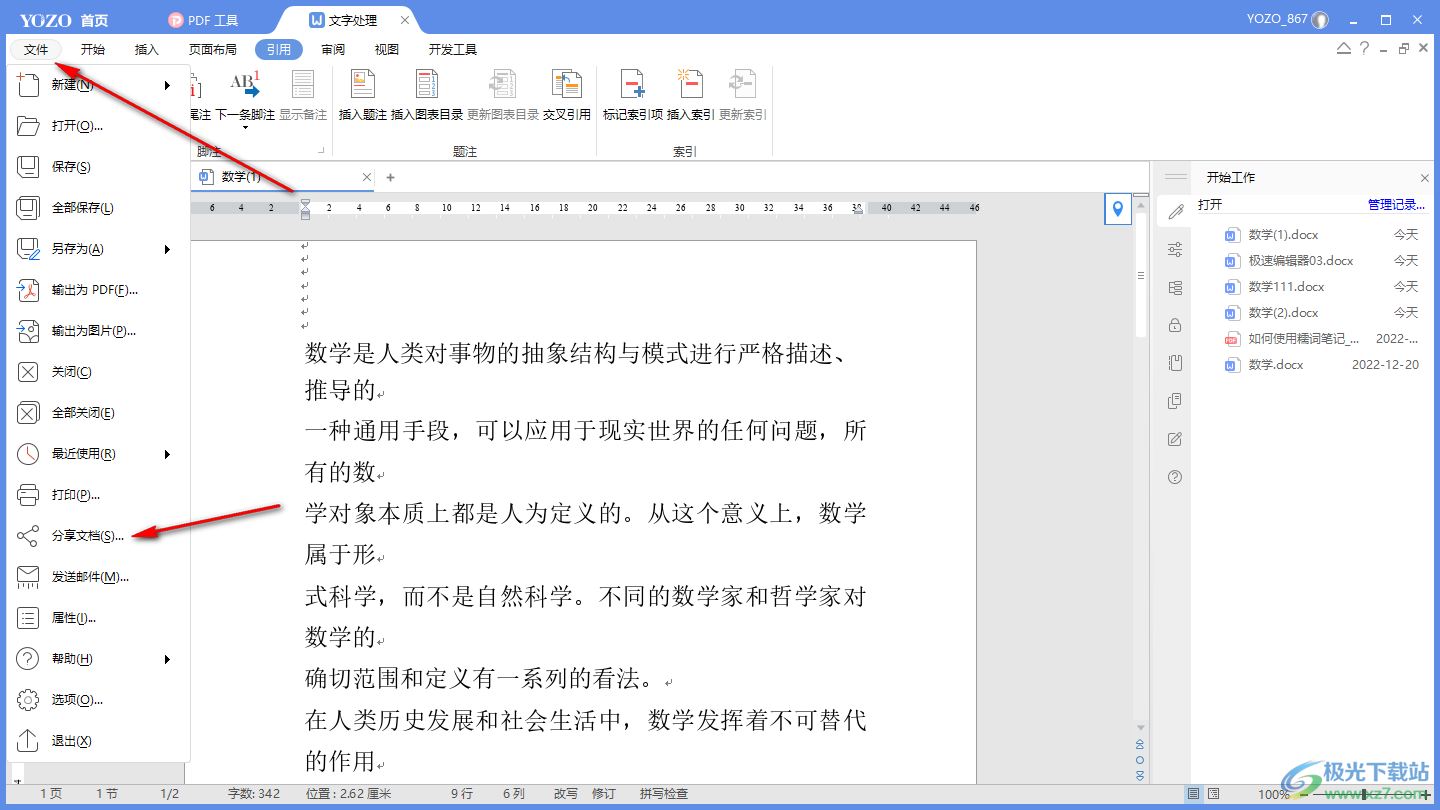
Task: Click the user avatar next to YOZO_867
Action: [1320, 20]
